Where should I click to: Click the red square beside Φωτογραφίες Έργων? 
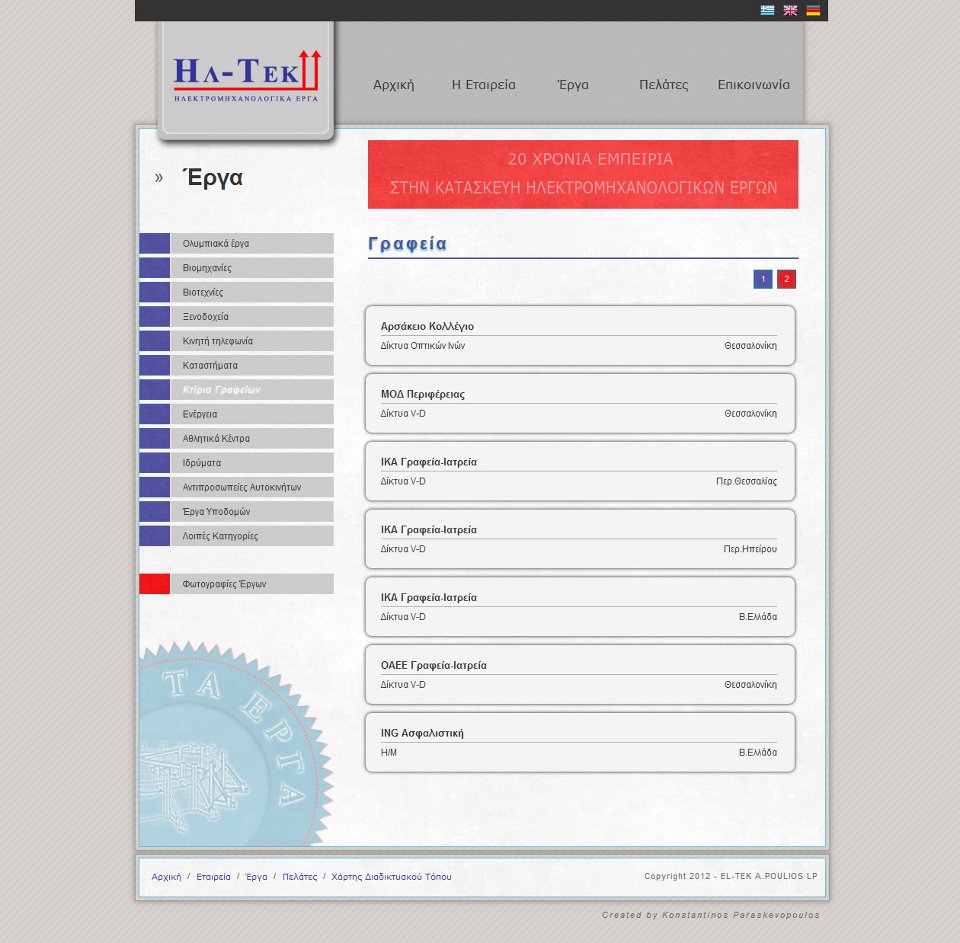154,584
